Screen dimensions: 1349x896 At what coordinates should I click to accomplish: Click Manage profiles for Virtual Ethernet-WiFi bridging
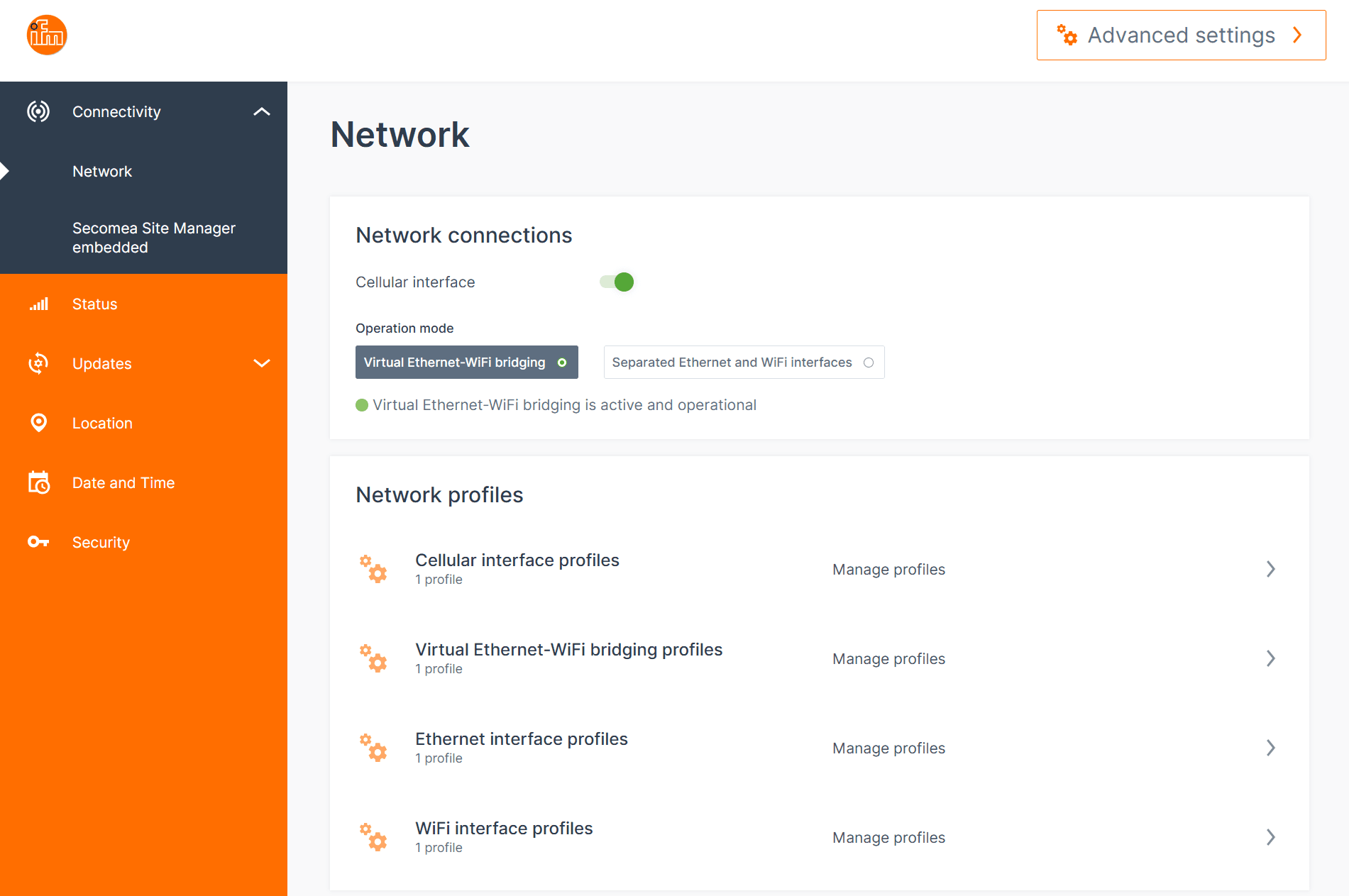(888, 659)
